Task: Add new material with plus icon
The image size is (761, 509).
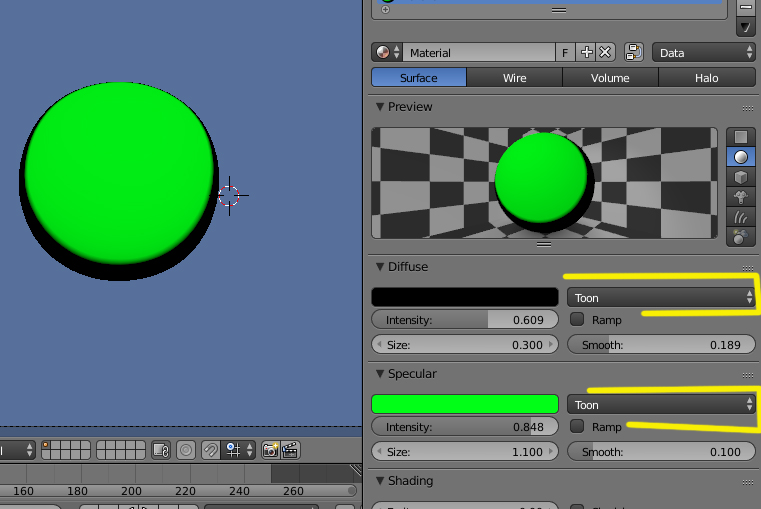Action: click(x=586, y=52)
